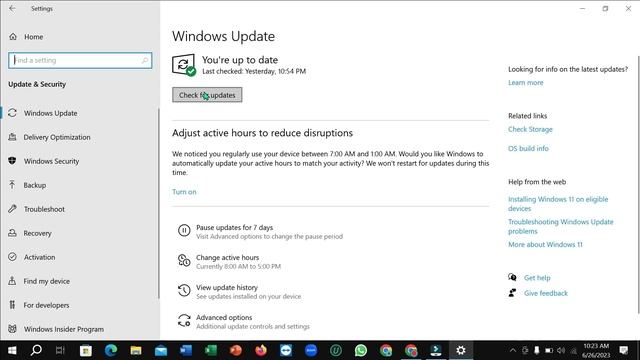Open the notification center
The width and height of the screenshot is (640, 360).
(x=624, y=350)
